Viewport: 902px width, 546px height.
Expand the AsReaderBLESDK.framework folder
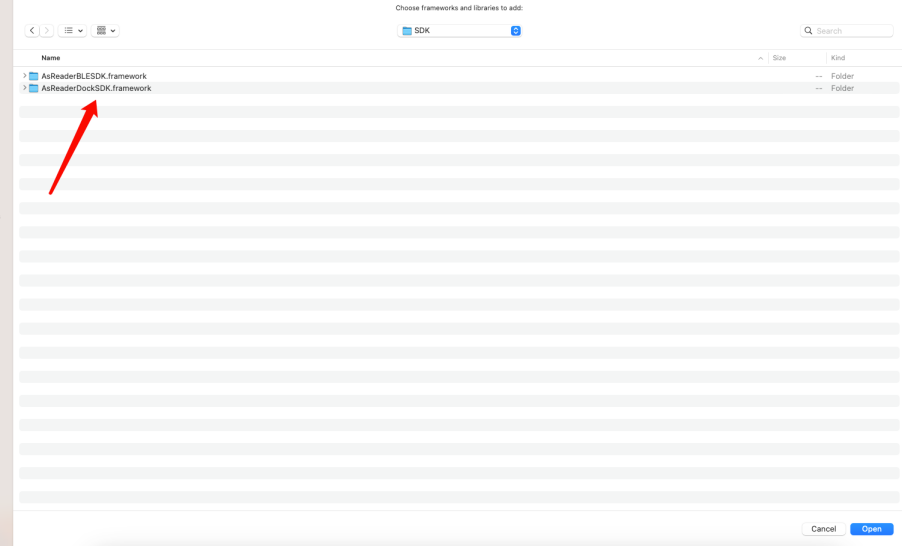[x=25, y=76]
